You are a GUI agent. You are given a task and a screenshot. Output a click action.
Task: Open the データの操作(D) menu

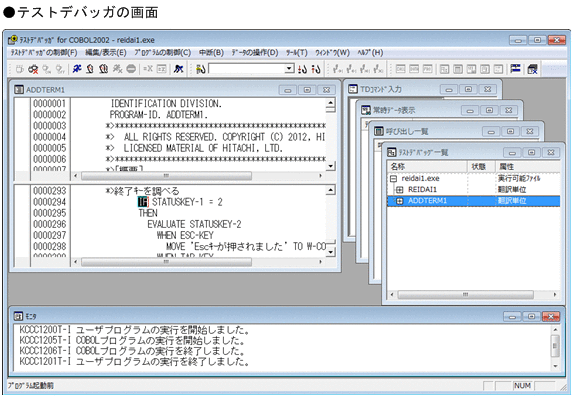pyautogui.click(x=255, y=52)
